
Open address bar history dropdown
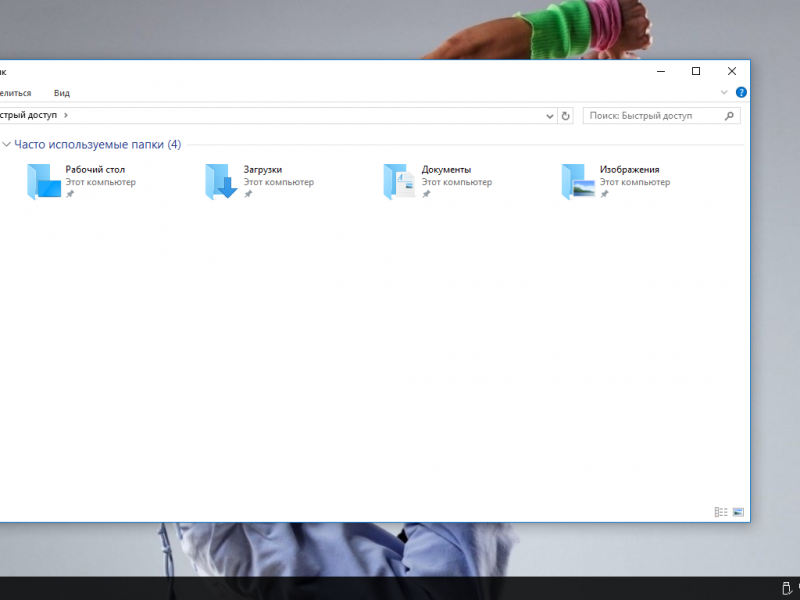point(549,116)
